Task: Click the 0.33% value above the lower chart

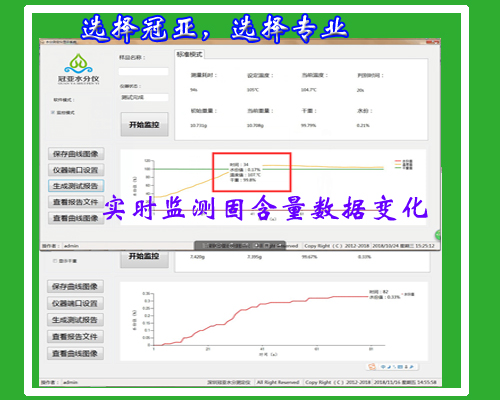Action: click(365, 257)
